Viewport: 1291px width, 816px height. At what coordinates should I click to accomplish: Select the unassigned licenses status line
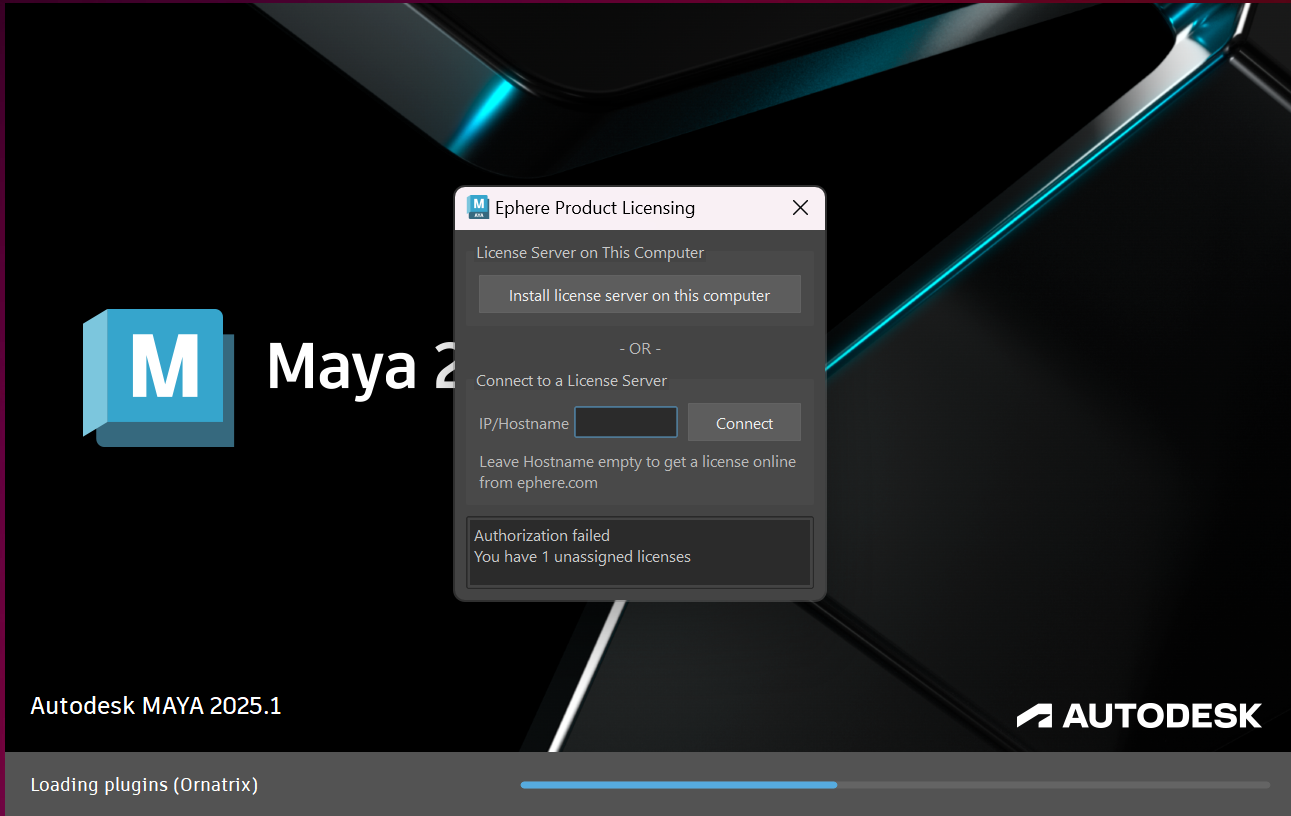(582, 557)
